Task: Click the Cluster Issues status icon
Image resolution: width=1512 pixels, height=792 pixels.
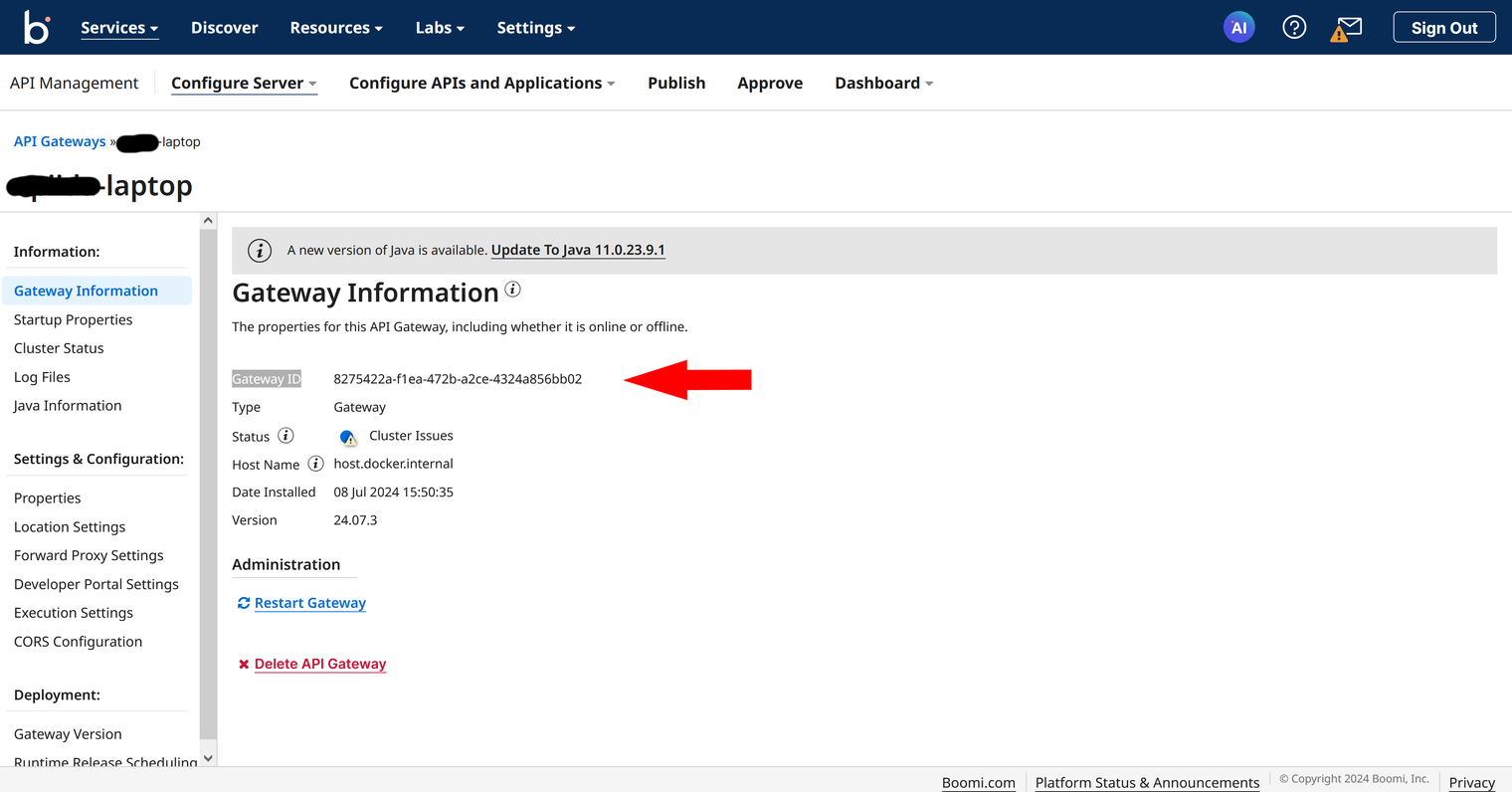Action: (348, 436)
